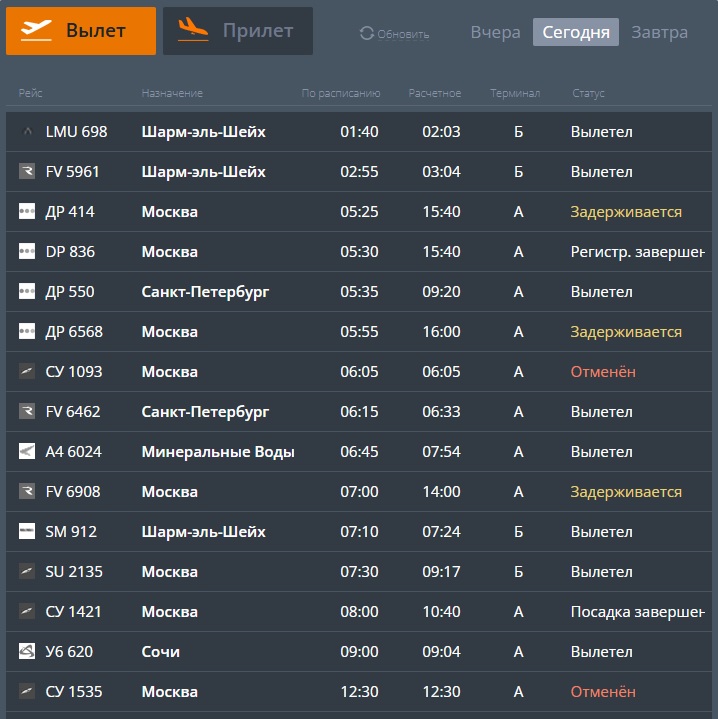Click airline logo for DP 836

pyautogui.click(x=27, y=251)
